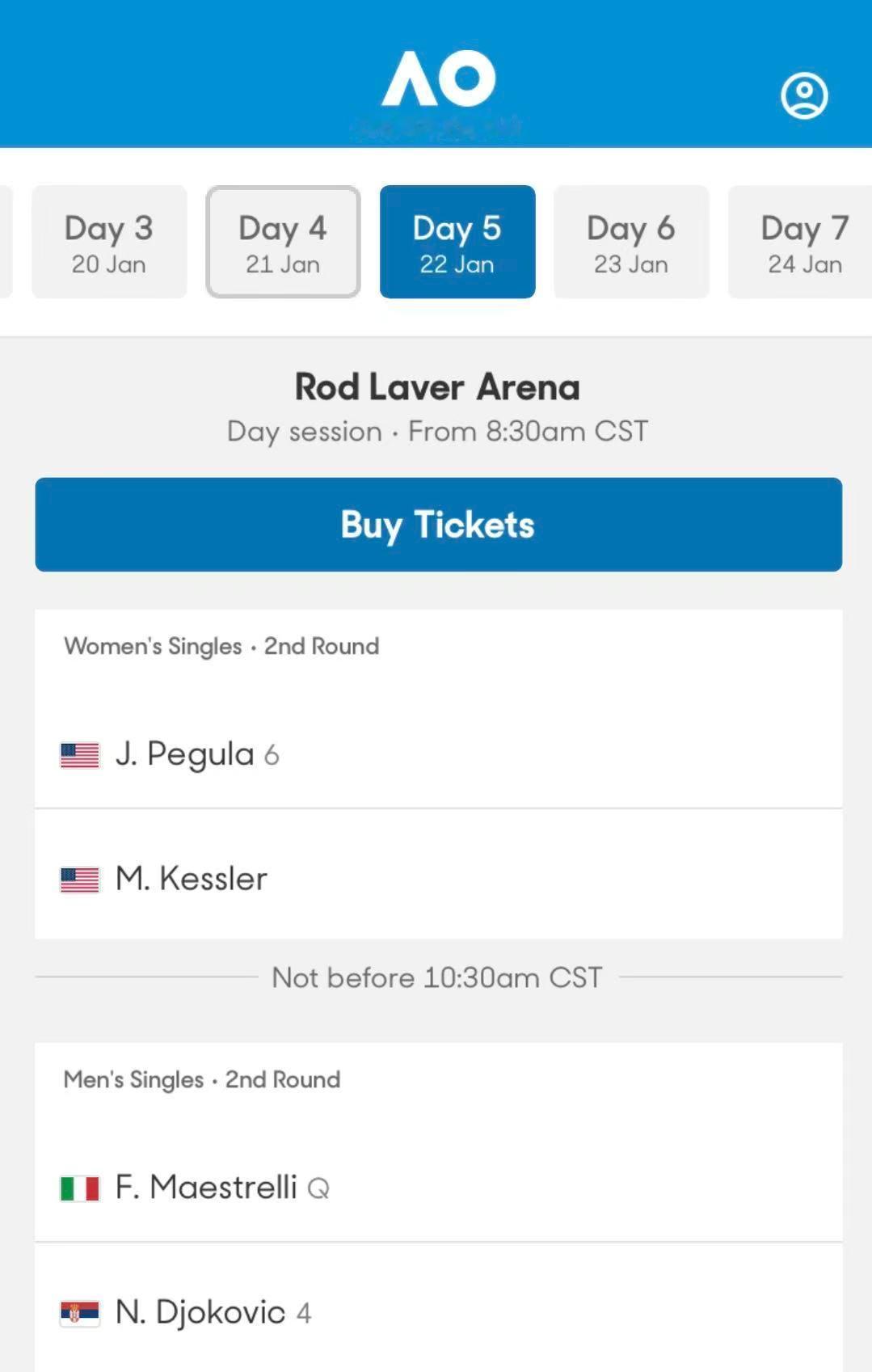Click the Serbian flag beside N. Djokovic
The height and width of the screenshot is (1372, 872).
[80, 1313]
